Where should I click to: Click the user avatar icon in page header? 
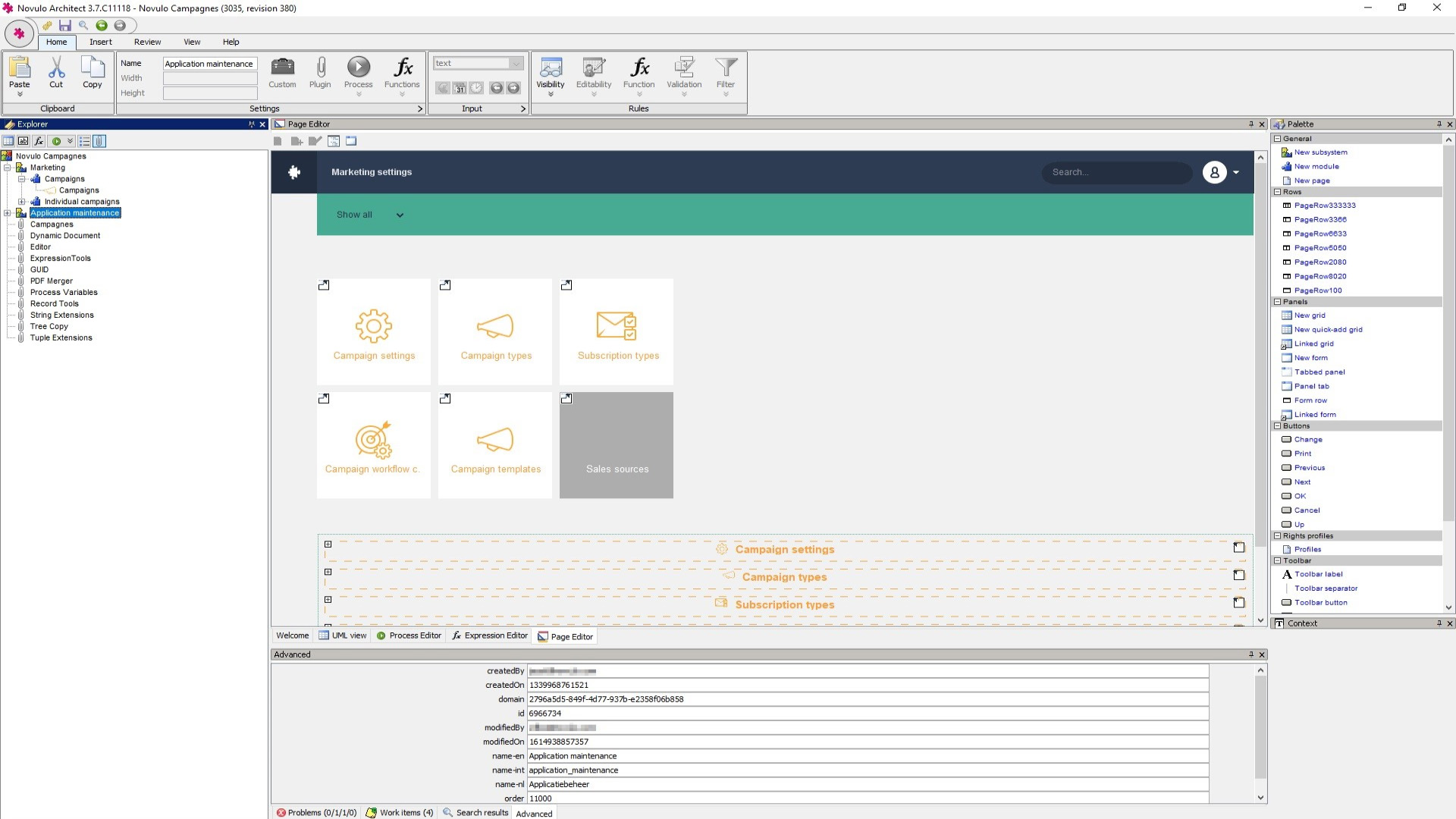[1214, 172]
